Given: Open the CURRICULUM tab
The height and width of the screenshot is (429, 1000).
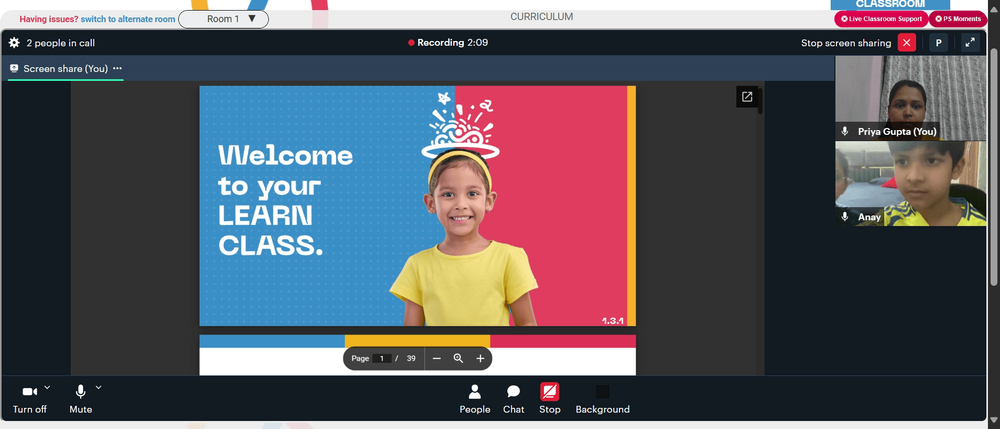Looking at the screenshot, I should pos(541,17).
